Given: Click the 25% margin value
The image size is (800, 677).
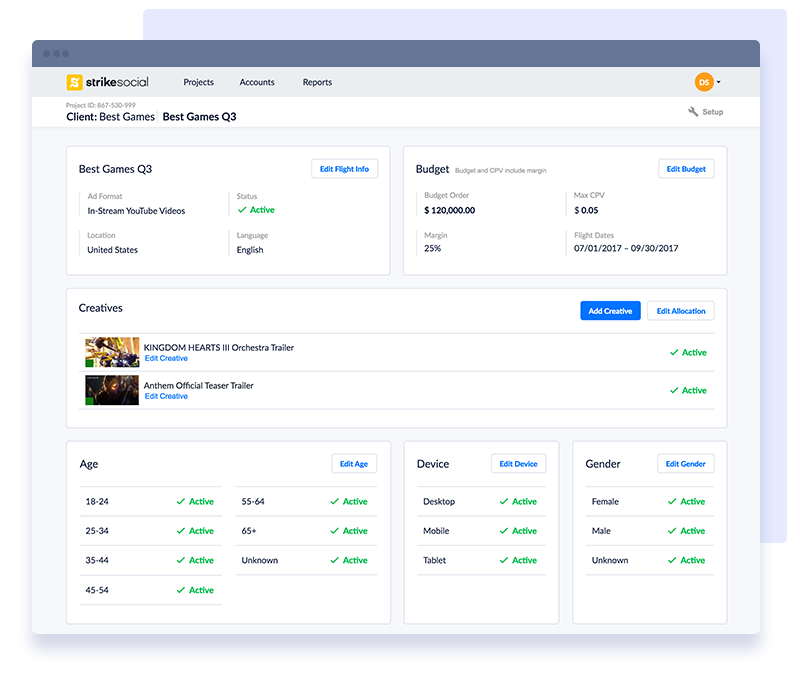Looking at the screenshot, I should point(433,248).
